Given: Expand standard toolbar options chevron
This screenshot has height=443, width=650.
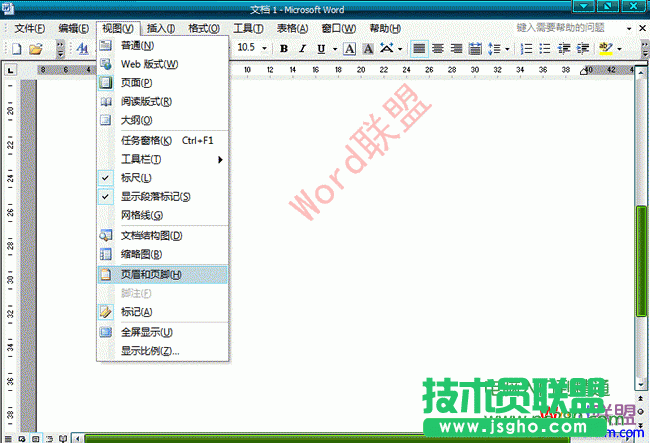Looking at the screenshot, I should [x=61, y=49].
